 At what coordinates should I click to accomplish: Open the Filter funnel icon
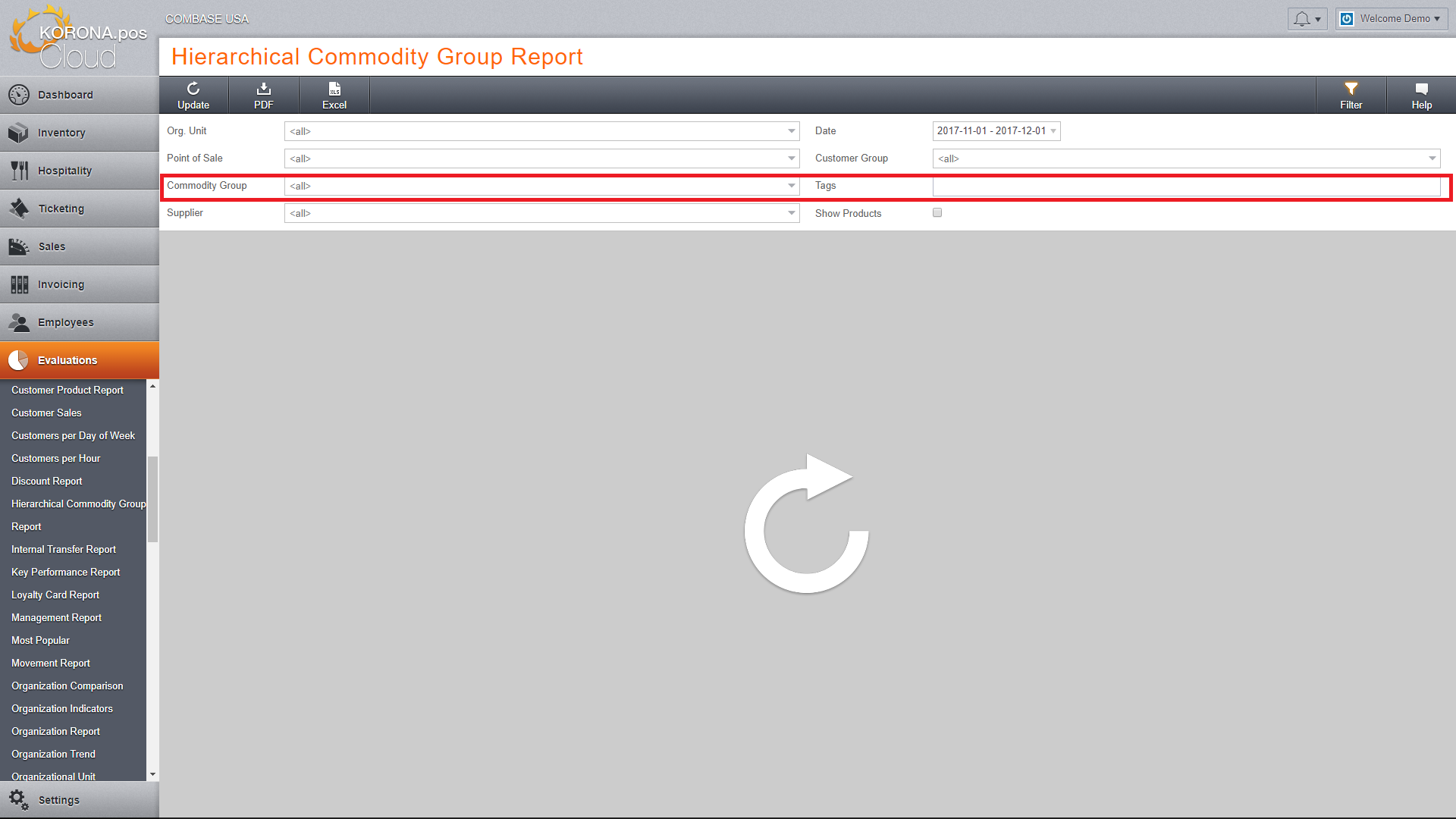click(1351, 89)
